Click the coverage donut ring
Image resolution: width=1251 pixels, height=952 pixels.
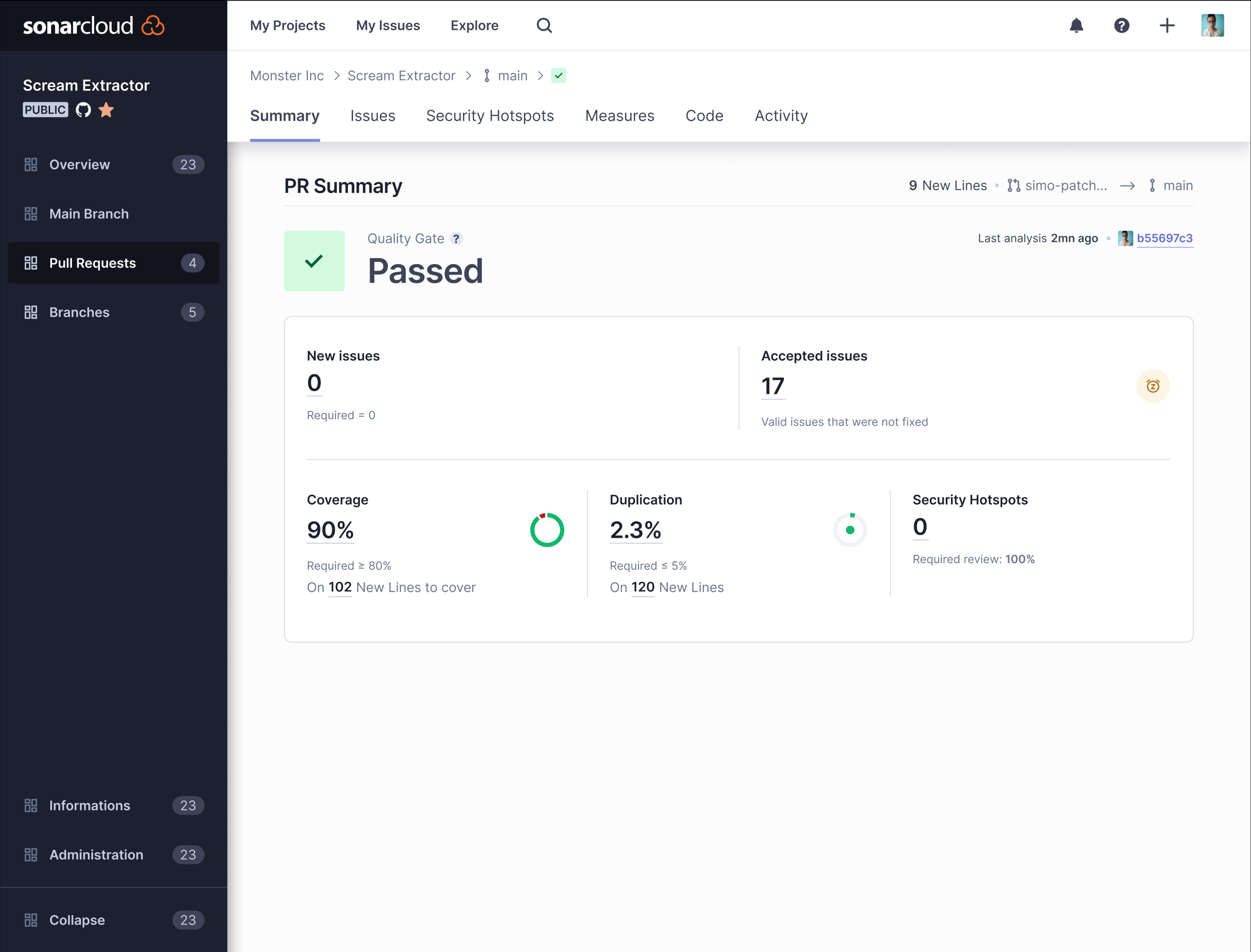(x=547, y=530)
